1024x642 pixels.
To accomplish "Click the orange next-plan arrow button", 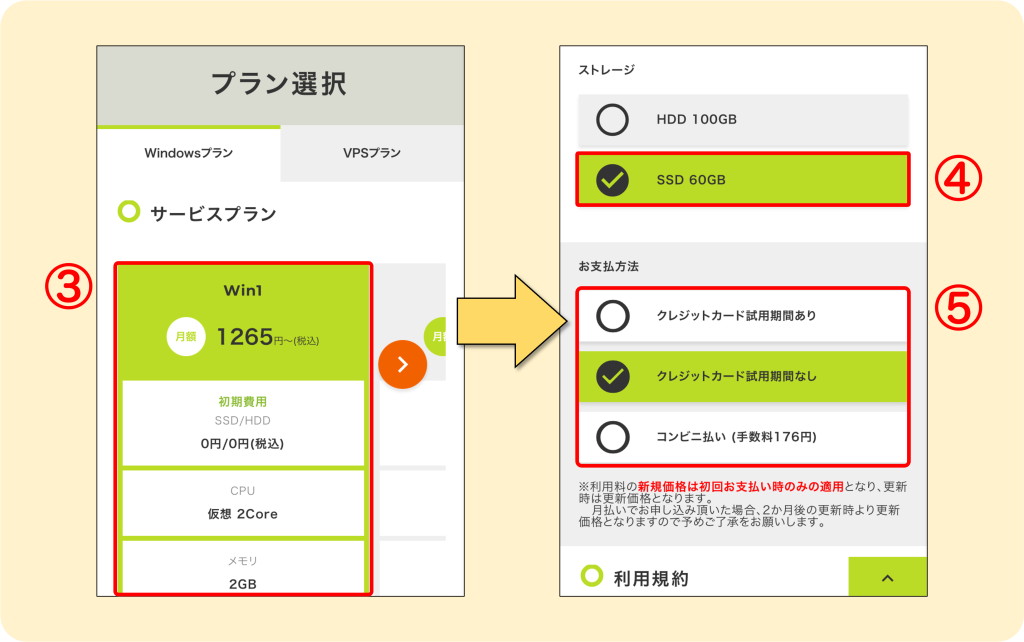I will (402, 364).
